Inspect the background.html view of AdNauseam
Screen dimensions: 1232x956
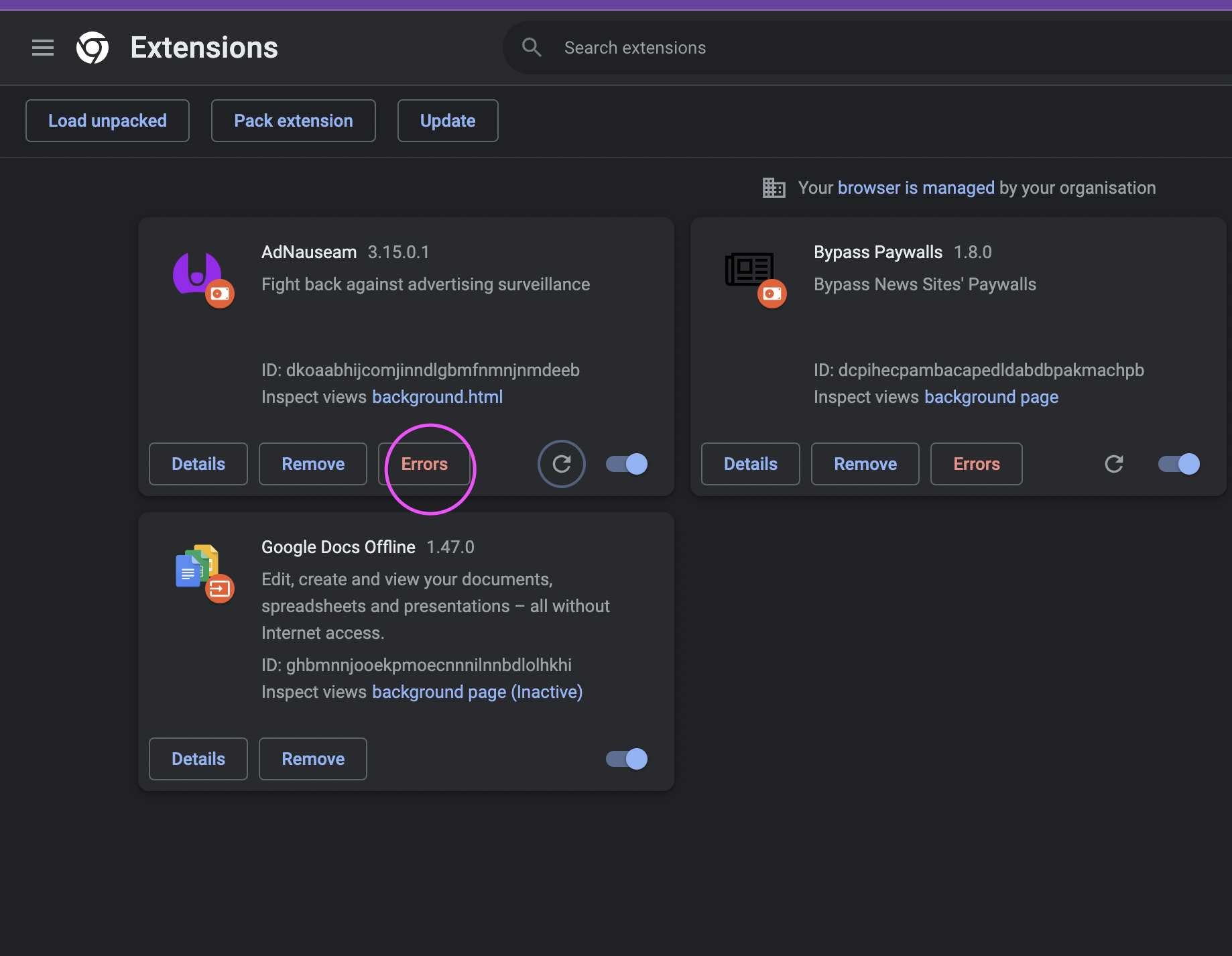pos(437,396)
